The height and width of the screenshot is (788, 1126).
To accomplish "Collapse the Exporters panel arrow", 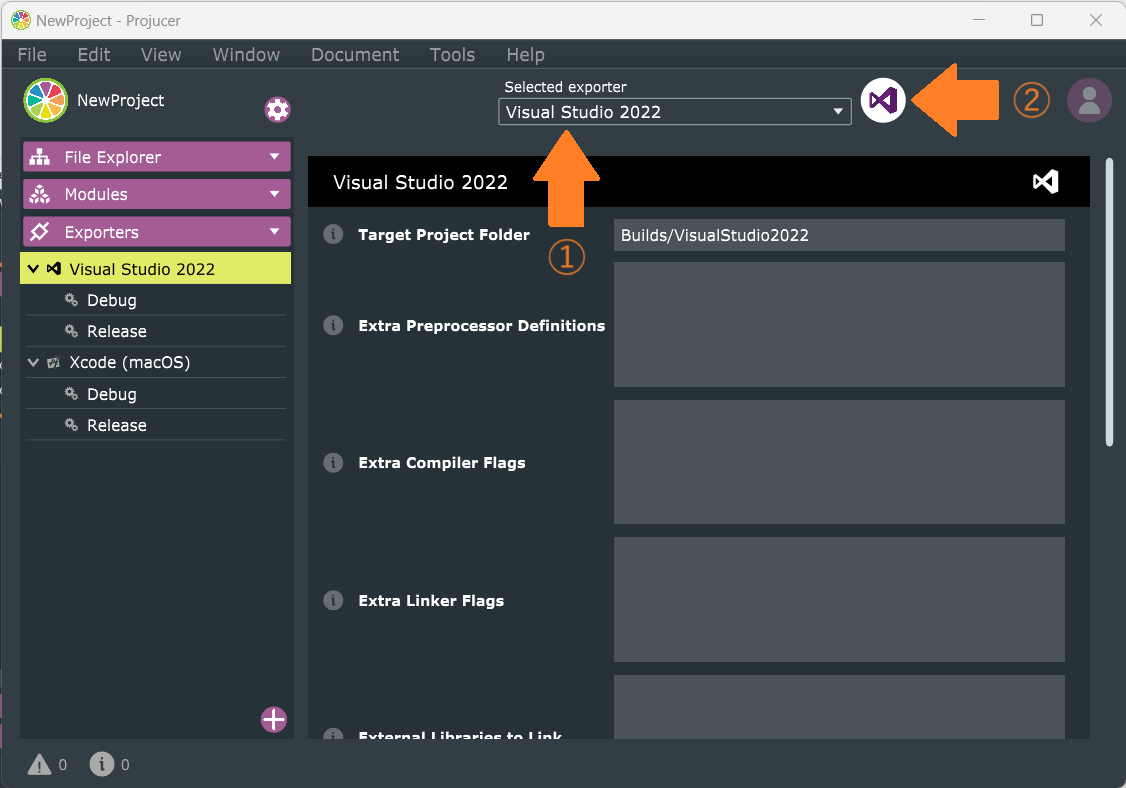I will click(x=274, y=231).
